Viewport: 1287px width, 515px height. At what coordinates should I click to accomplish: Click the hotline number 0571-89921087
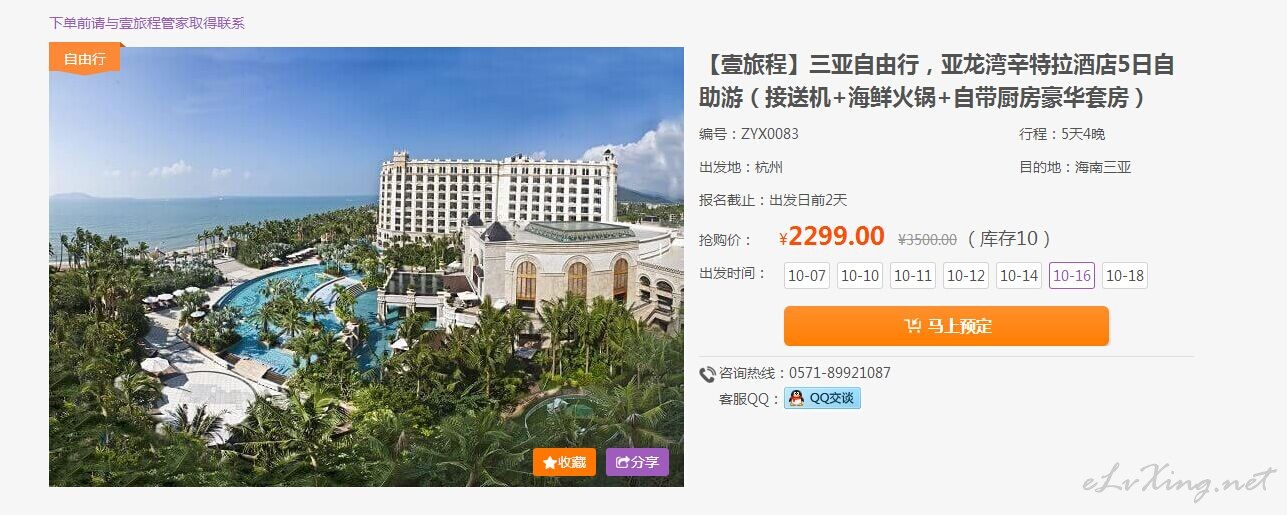click(x=840, y=373)
